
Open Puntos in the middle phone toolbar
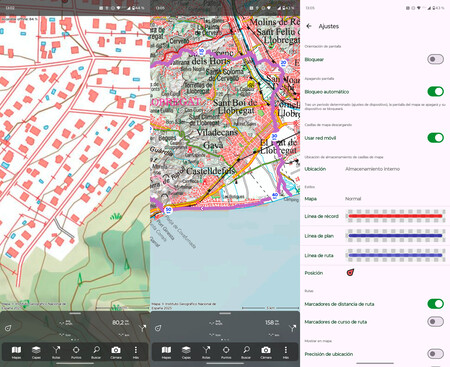click(226, 352)
